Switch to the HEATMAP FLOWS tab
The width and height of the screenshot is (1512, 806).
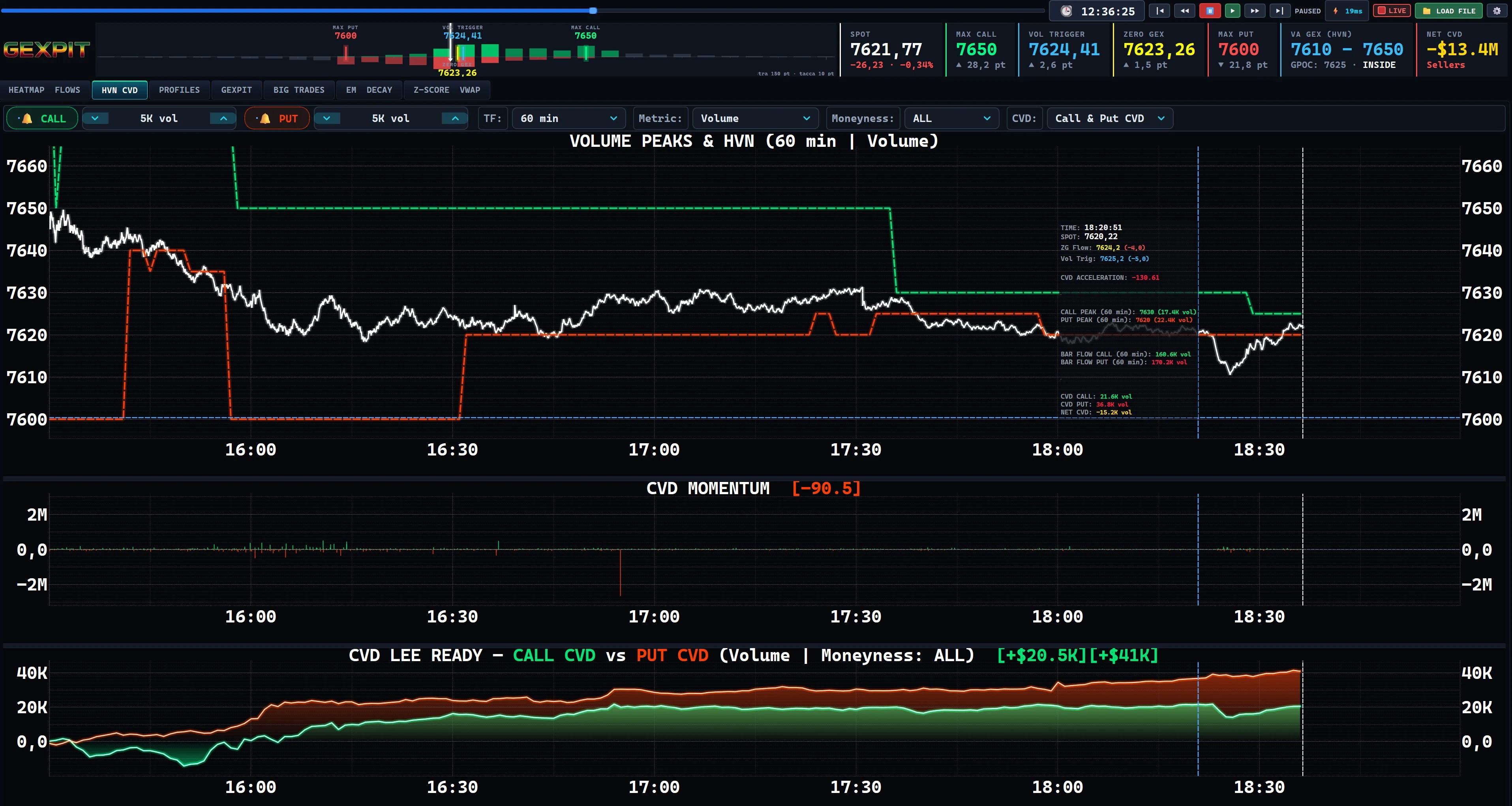coord(45,90)
